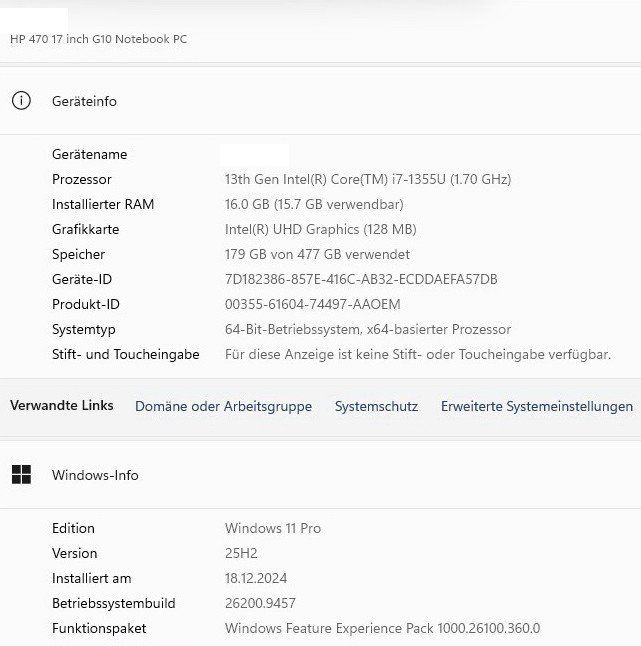Select 64-Bit-Betriebssystem, x64-basierter Prozessor value
This screenshot has height=646, width=641.
pos(368,330)
